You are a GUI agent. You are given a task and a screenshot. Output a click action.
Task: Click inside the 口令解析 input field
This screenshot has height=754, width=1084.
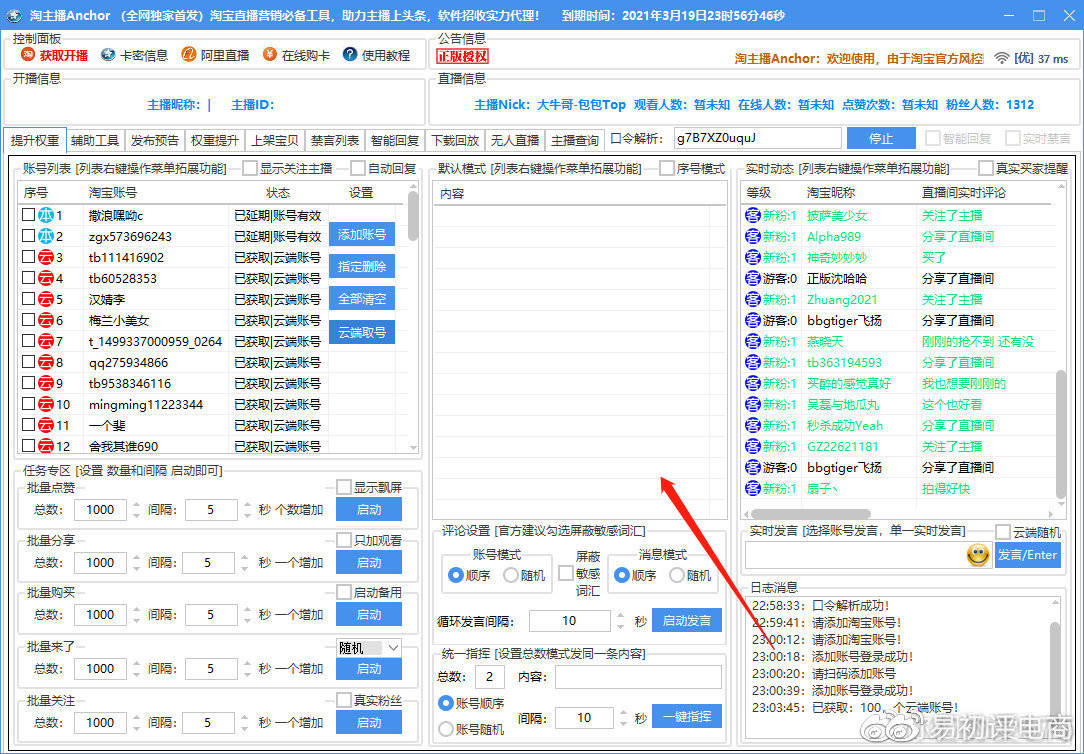coord(760,138)
